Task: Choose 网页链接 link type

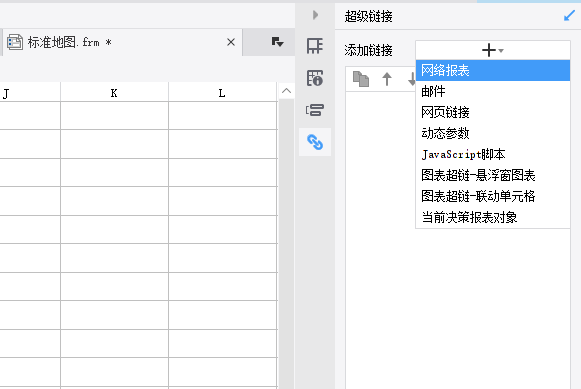Action: point(492,112)
